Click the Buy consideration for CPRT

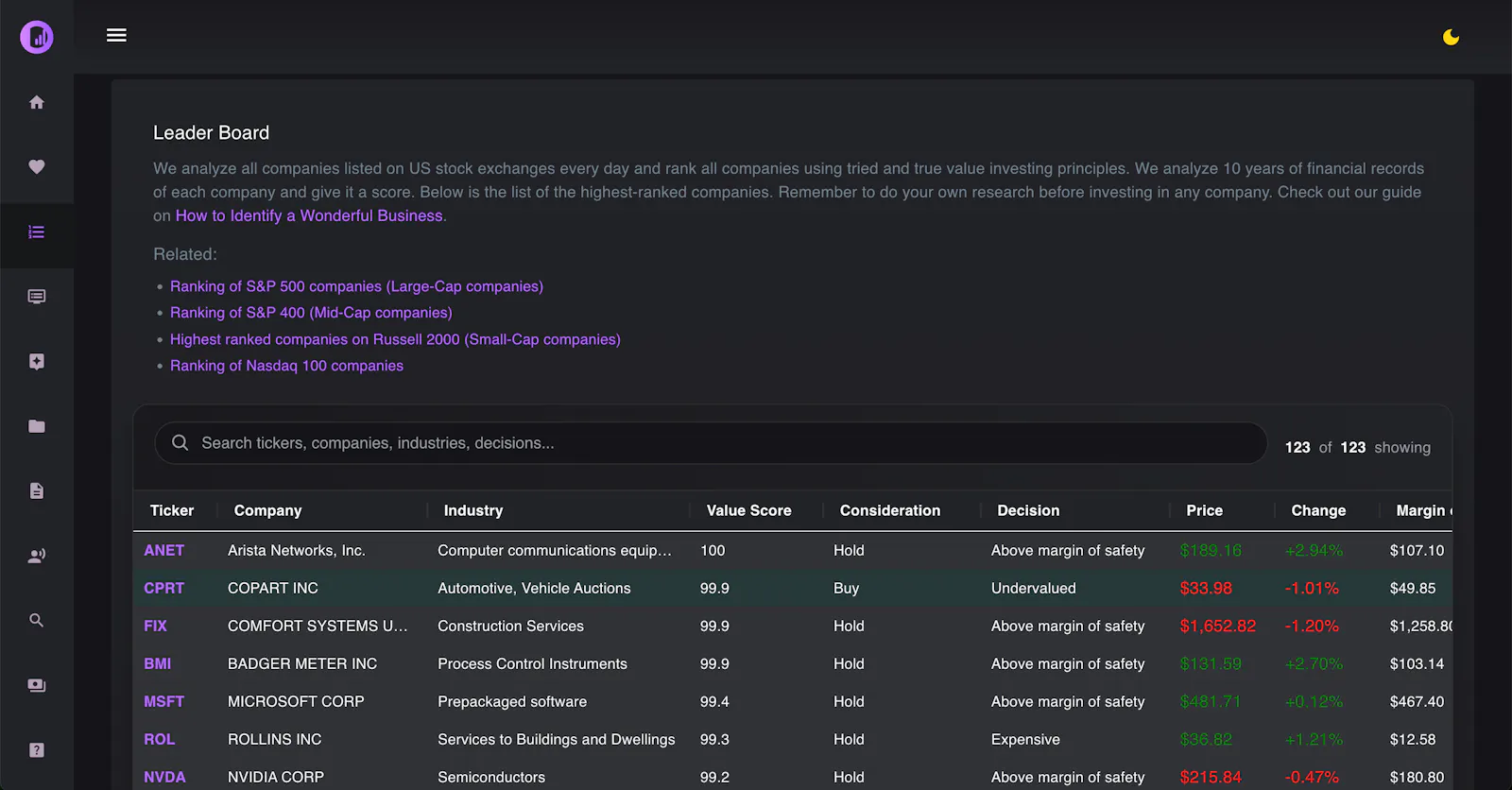[x=846, y=588]
